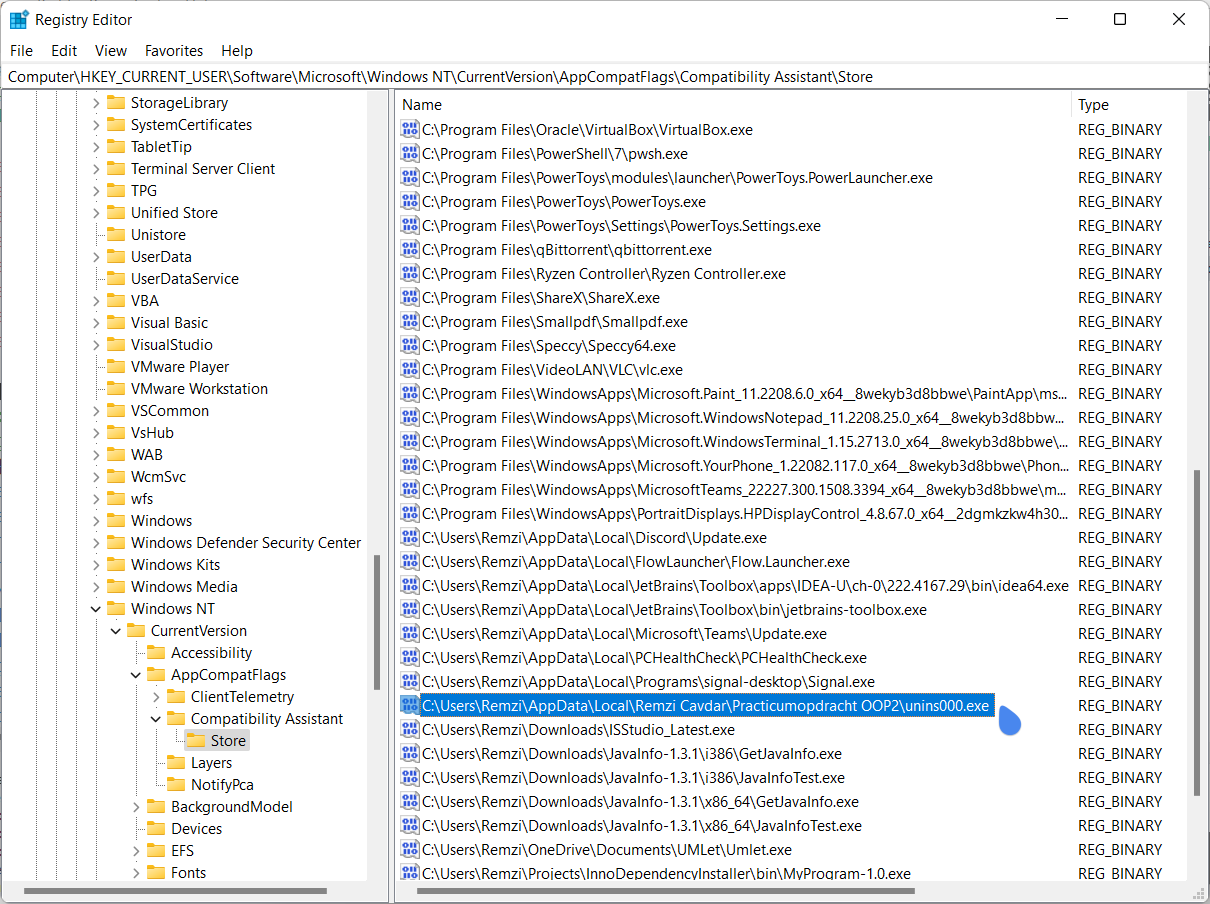Viewport: 1210px width, 904px height.
Task: Click binary icon of idea64.exe value
Action: [410, 586]
